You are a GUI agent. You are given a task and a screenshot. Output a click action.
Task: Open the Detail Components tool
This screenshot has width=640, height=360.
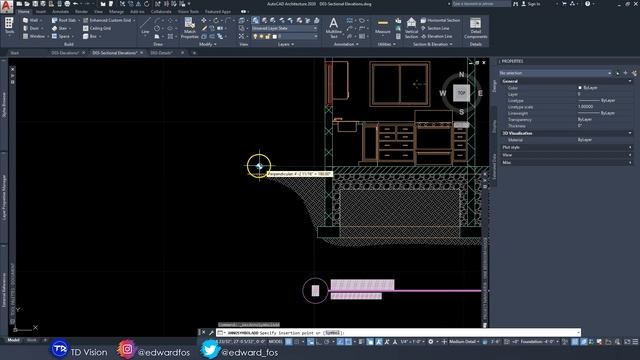coord(476,28)
